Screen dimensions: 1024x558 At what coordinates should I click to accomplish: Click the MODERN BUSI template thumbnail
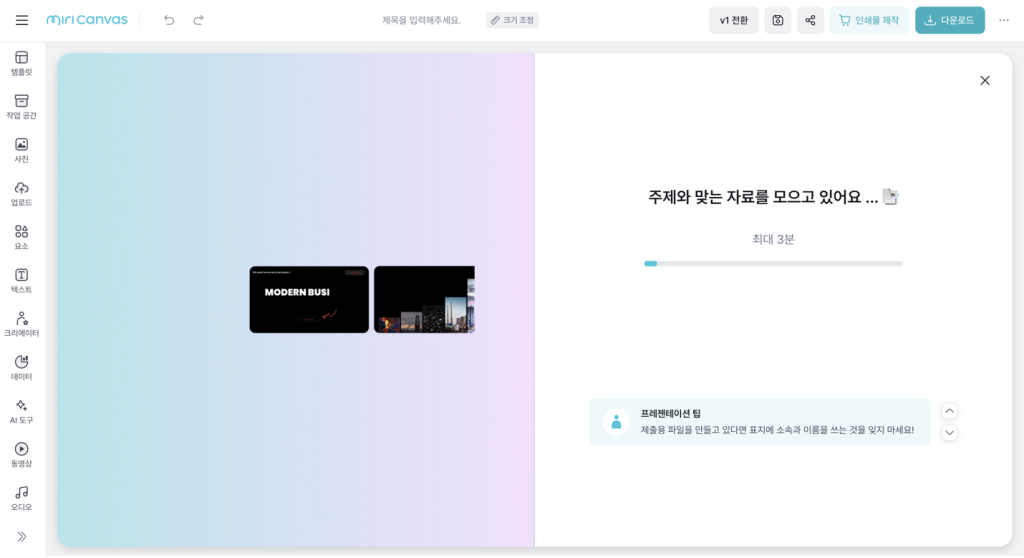(309, 299)
